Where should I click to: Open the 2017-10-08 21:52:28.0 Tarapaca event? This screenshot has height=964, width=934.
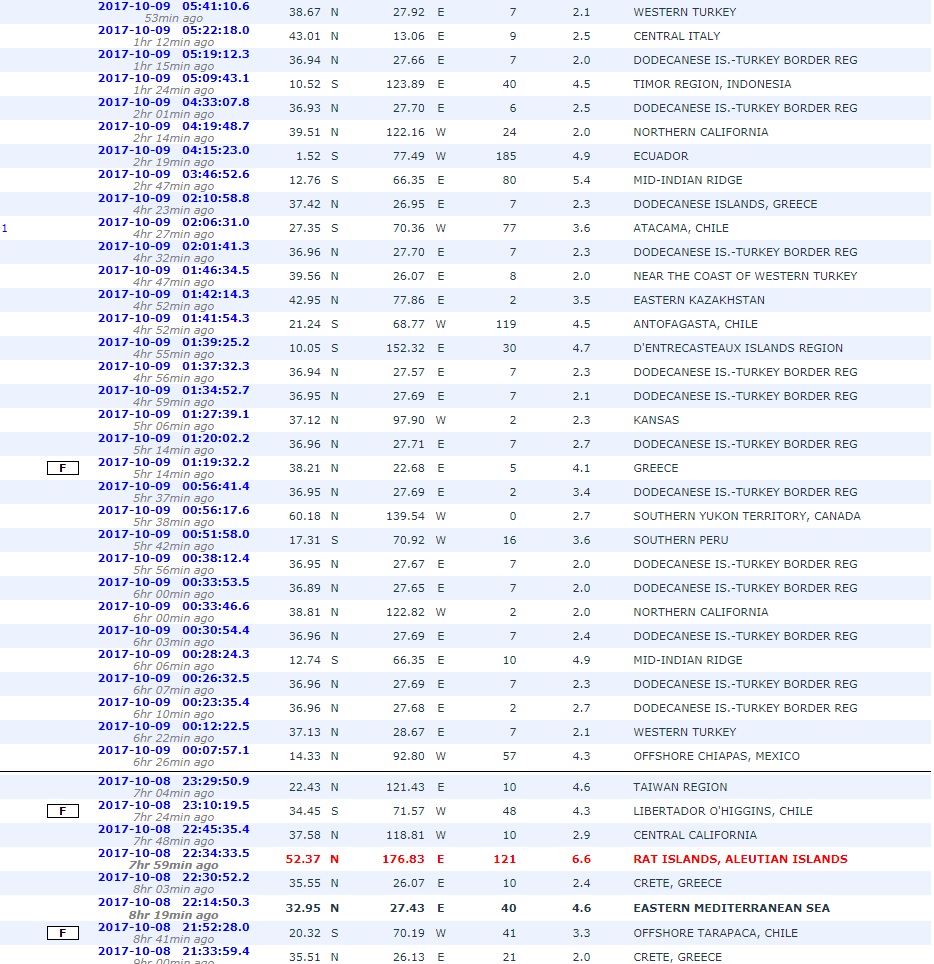(x=174, y=926)
